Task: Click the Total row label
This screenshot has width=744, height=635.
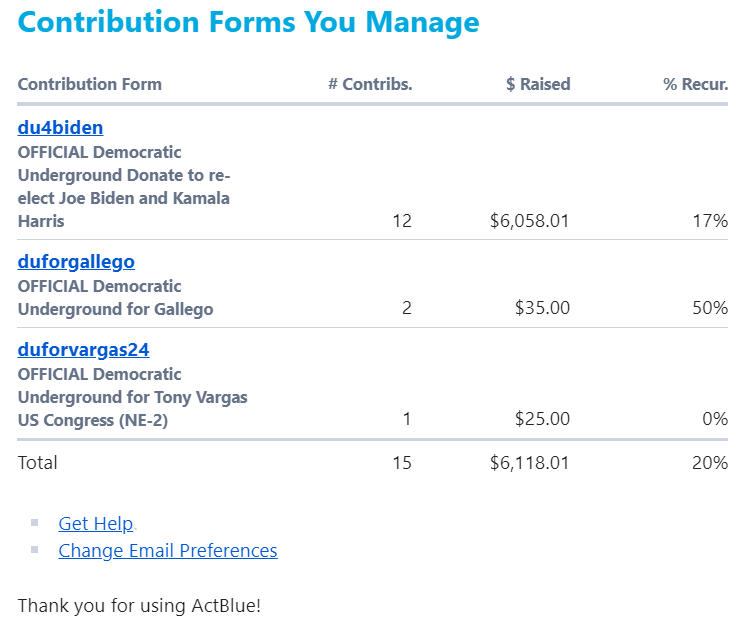Action: click(x=38, y=463)
